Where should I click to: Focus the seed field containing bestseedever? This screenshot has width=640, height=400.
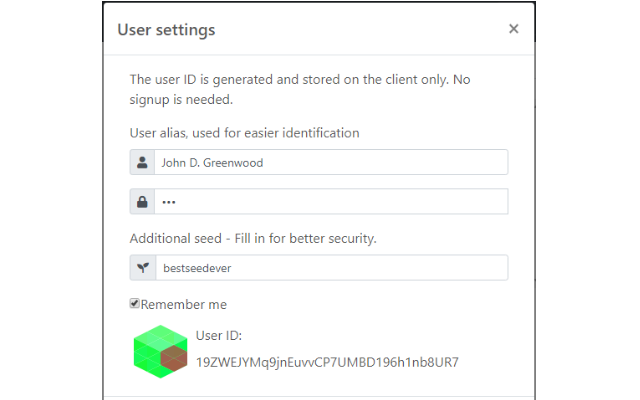coord(330,268)
